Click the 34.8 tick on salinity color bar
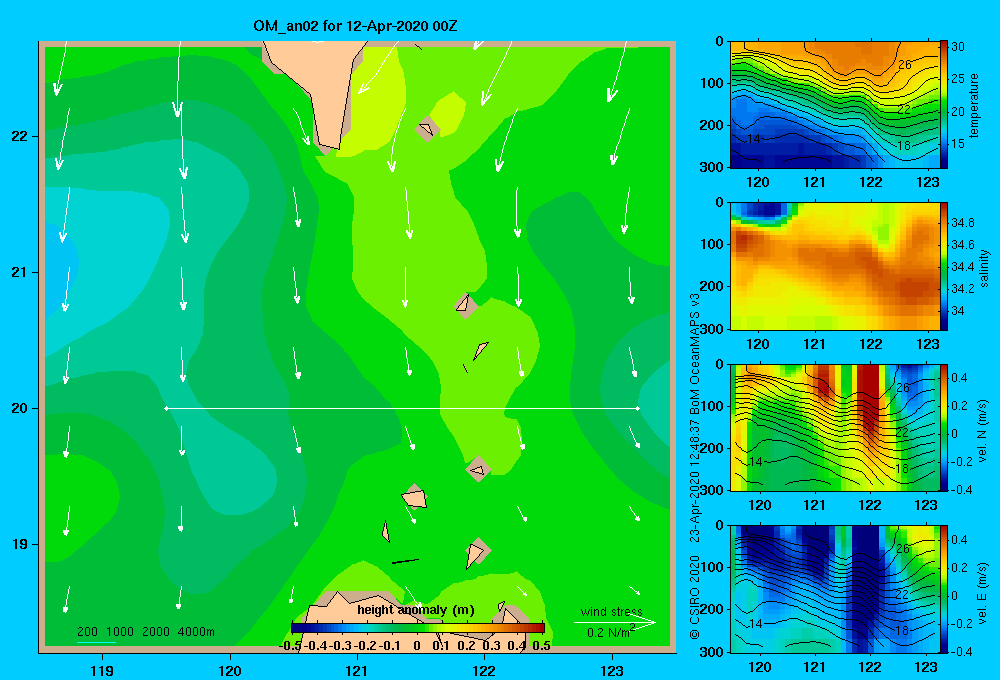Screen dimensions: 1000x680 pos(962,223)
